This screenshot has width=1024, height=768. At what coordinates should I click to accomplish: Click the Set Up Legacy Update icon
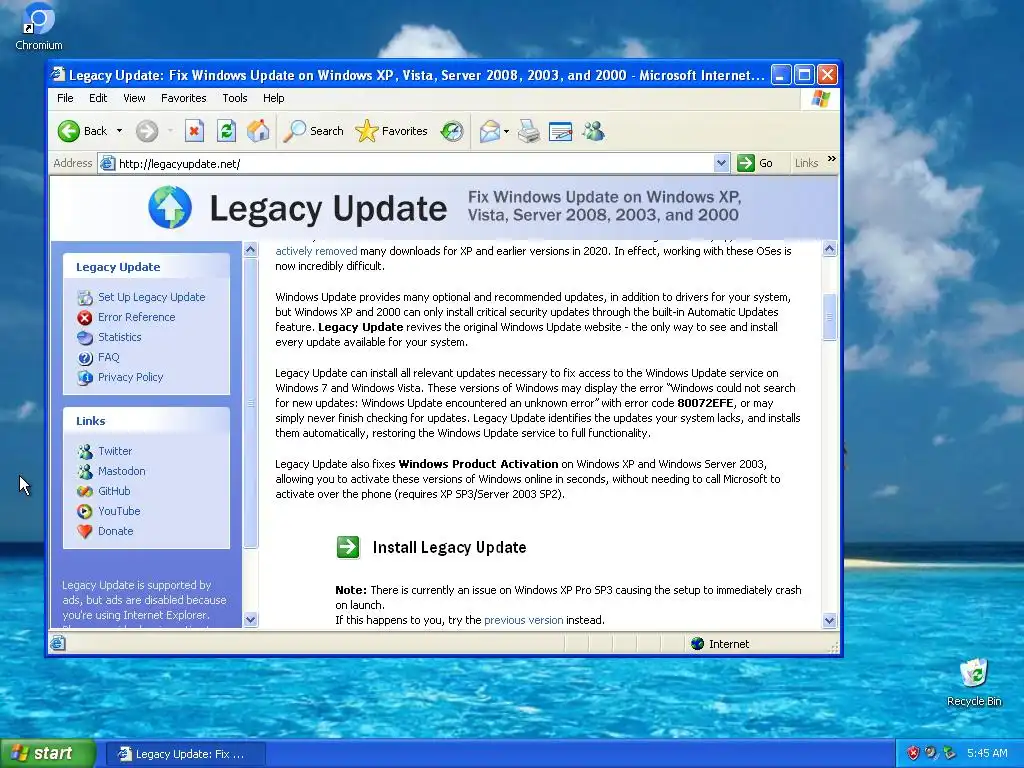(x=85, y=298)
